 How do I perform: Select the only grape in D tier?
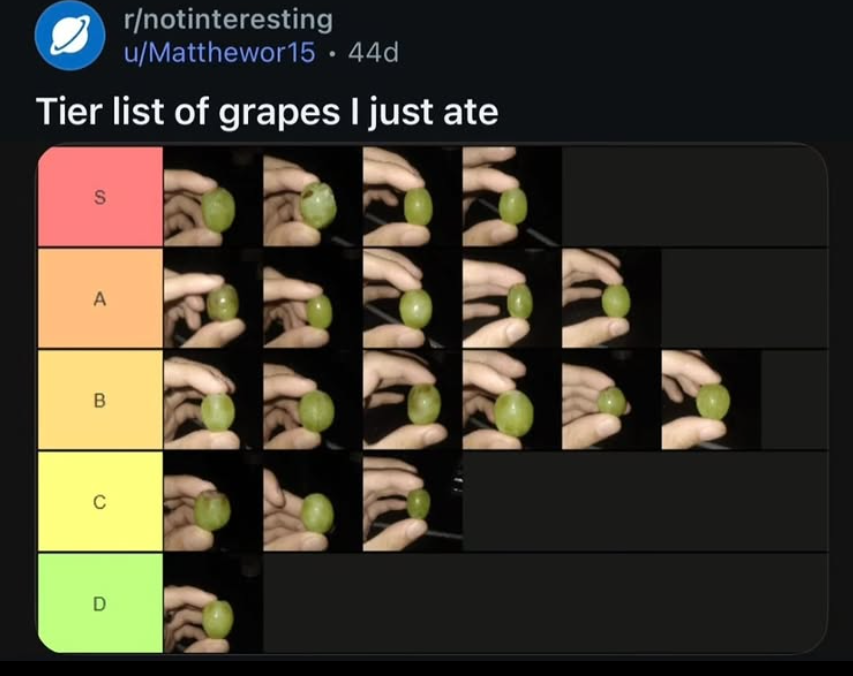pos(212,603)
